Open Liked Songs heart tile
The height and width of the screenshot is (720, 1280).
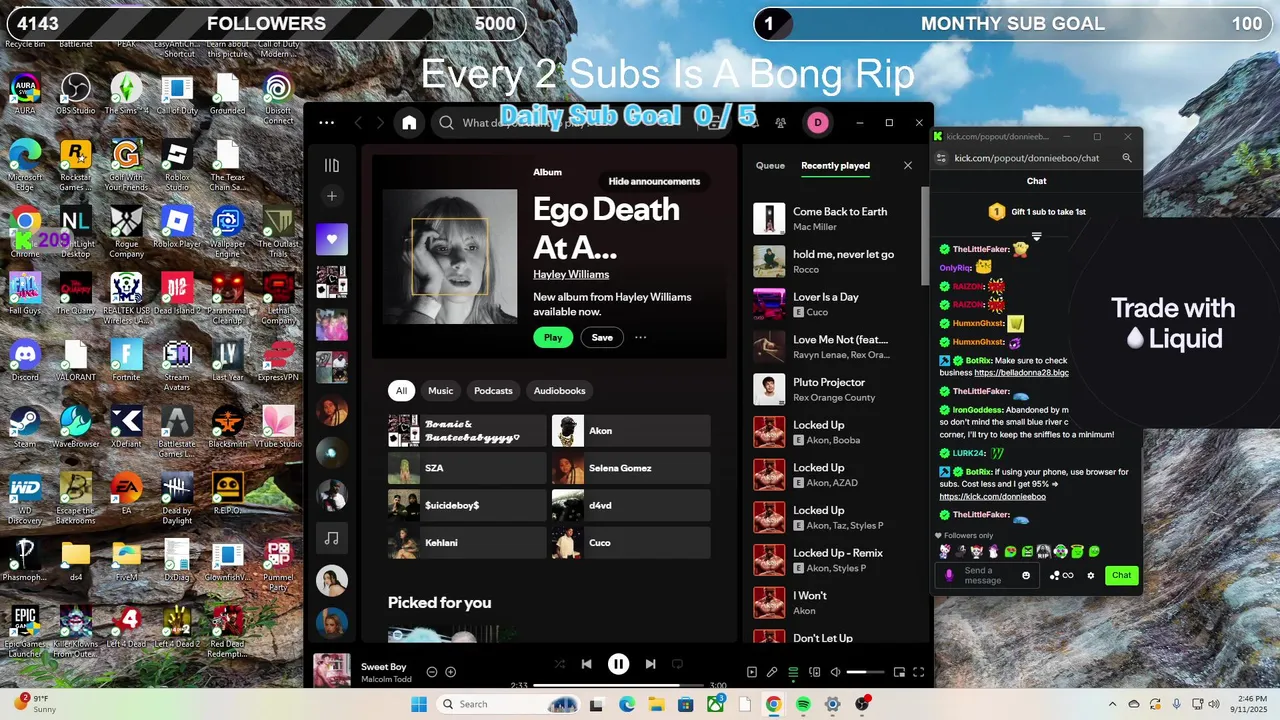click(x=332, y=239)
